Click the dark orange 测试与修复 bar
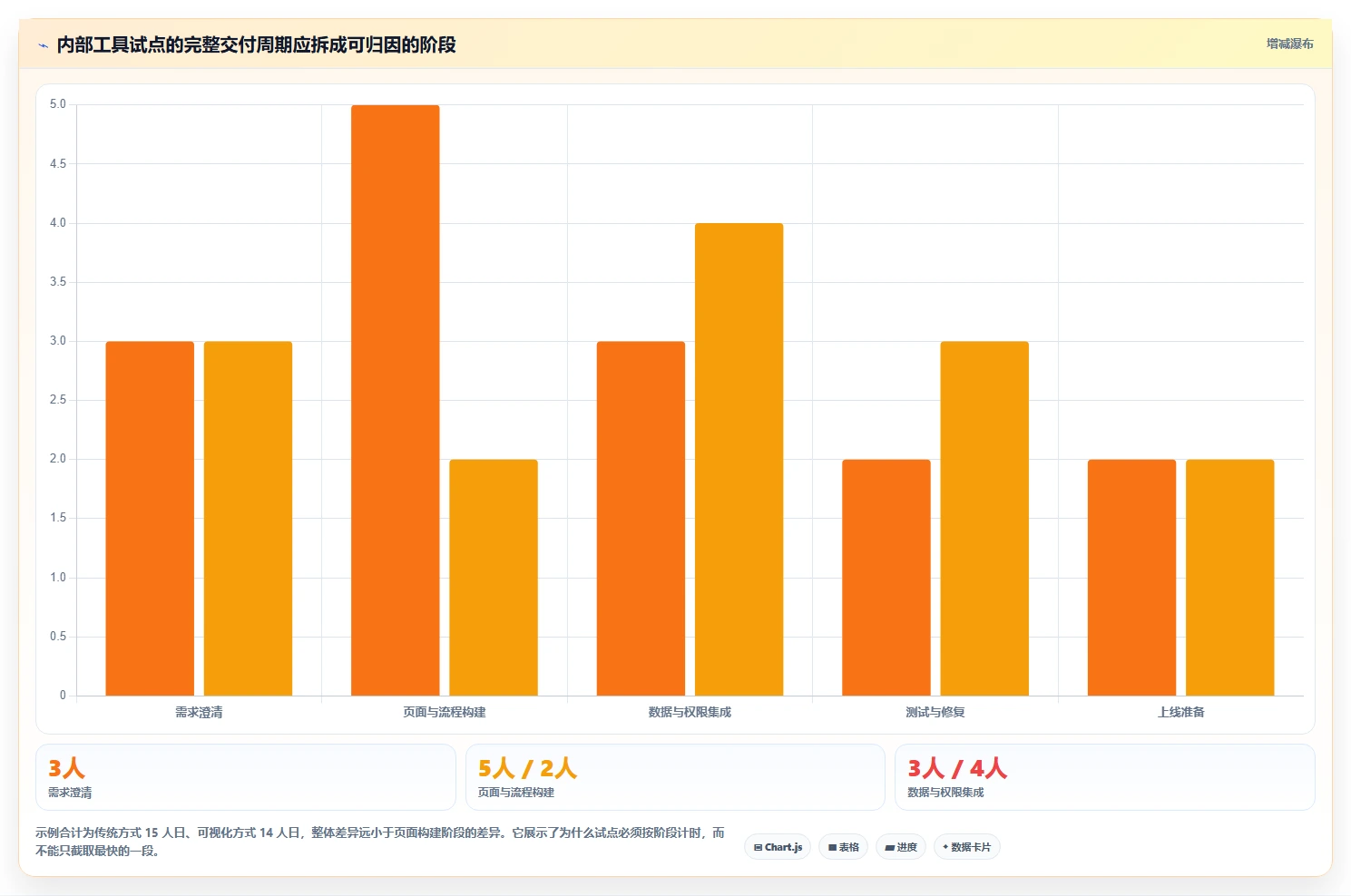 tap(886, 578)
